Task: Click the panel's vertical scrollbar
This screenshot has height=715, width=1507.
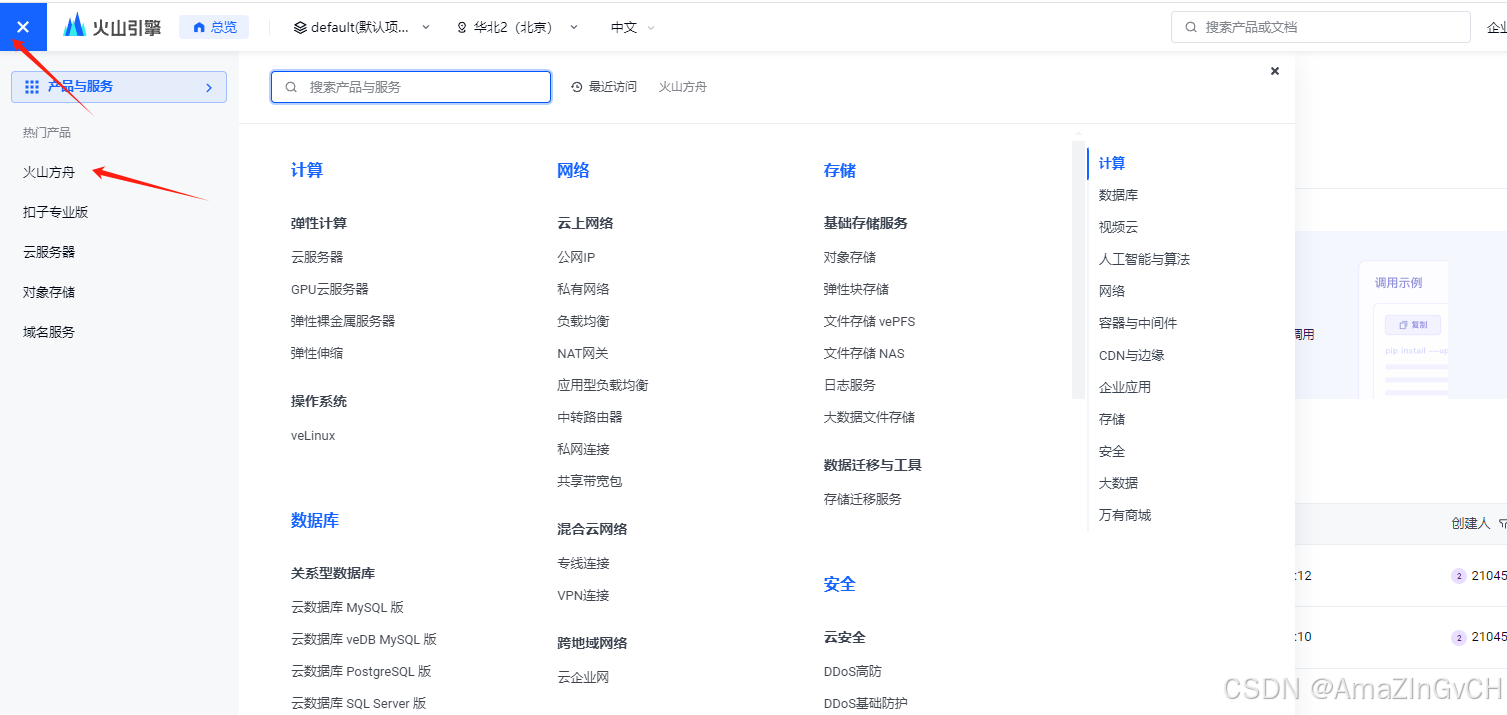Action: pyautogui.click(x=1078, y=270)
